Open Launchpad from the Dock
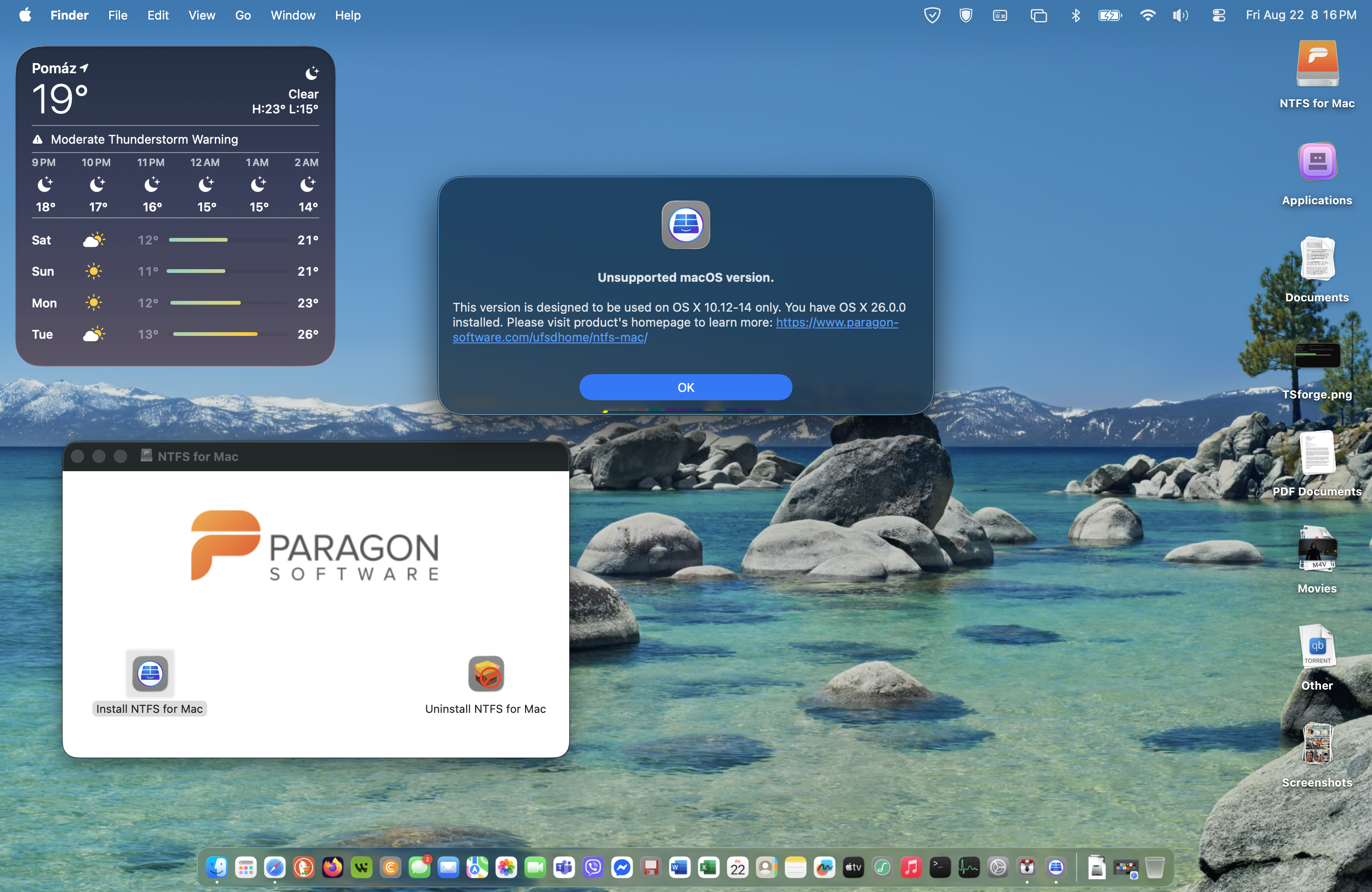Image resolution: width=1372 pixels, height=892 pixels. 246,867
